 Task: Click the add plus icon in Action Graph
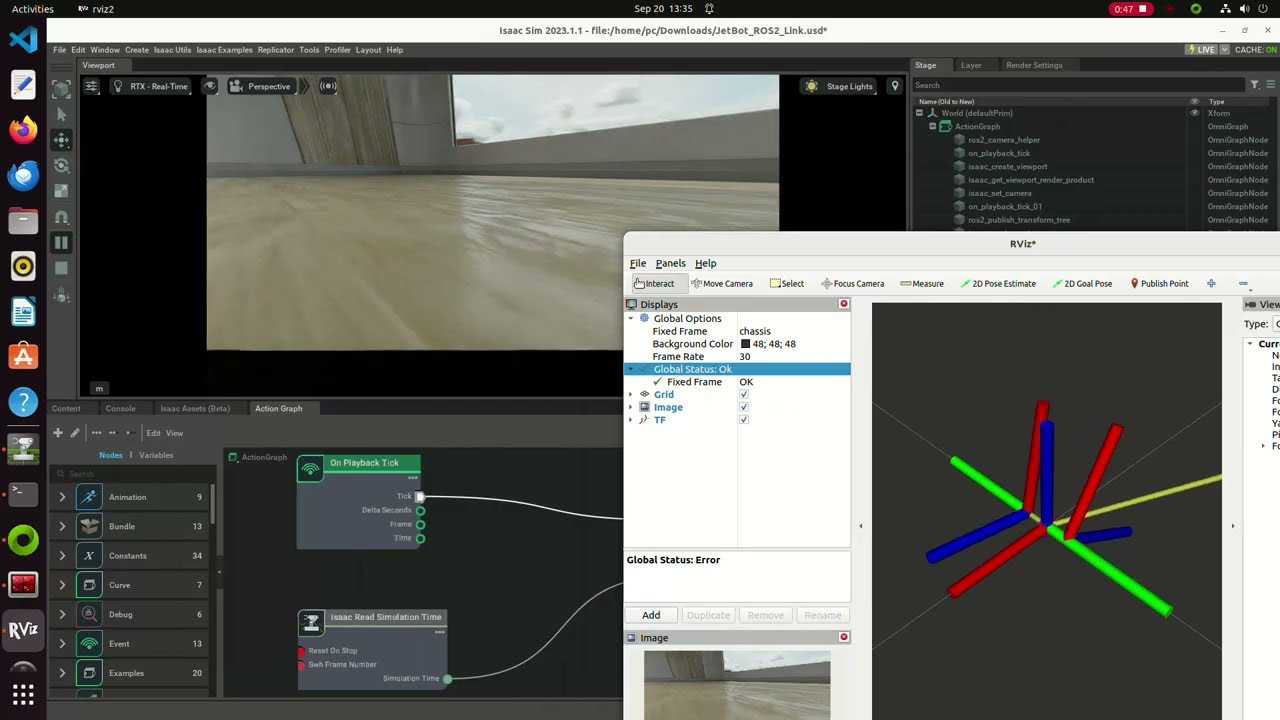[58, 433]
